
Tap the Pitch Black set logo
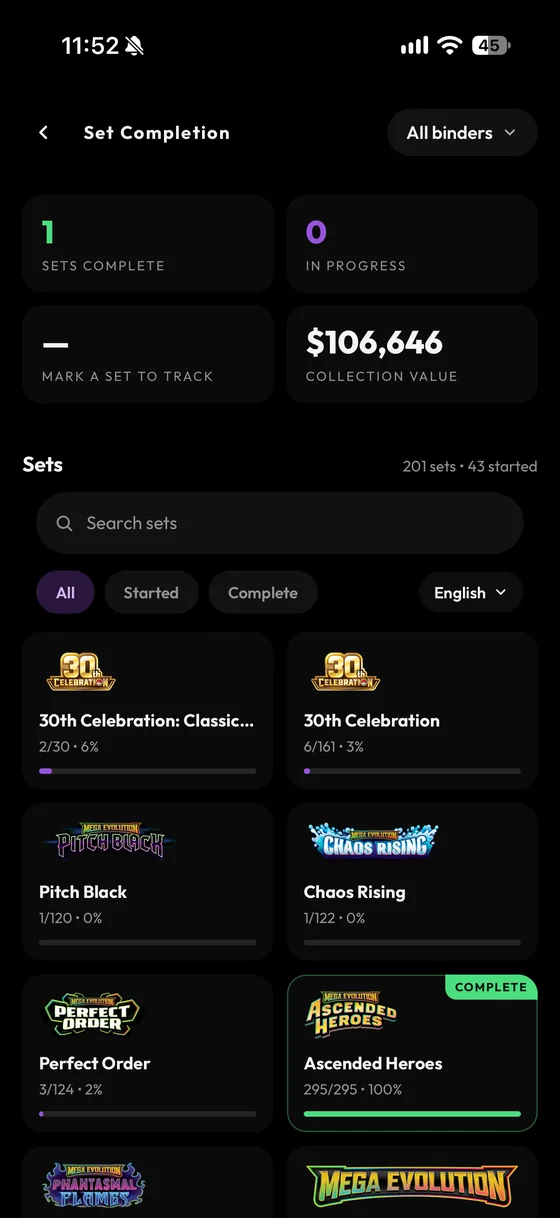pyautogui.click(x=110, y=843)
